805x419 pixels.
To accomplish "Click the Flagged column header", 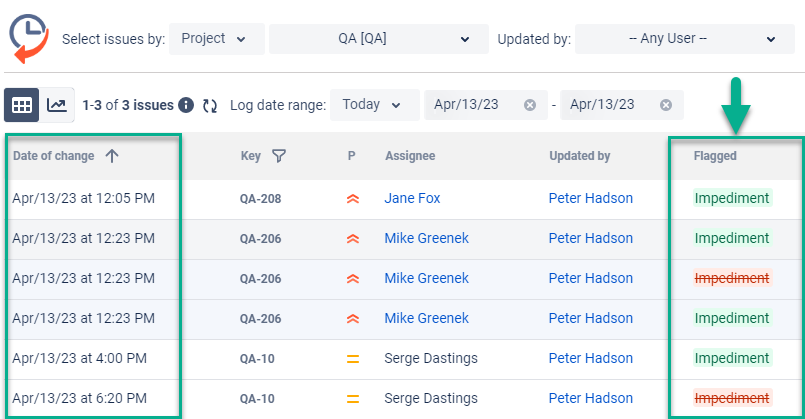I will point(715,156).
